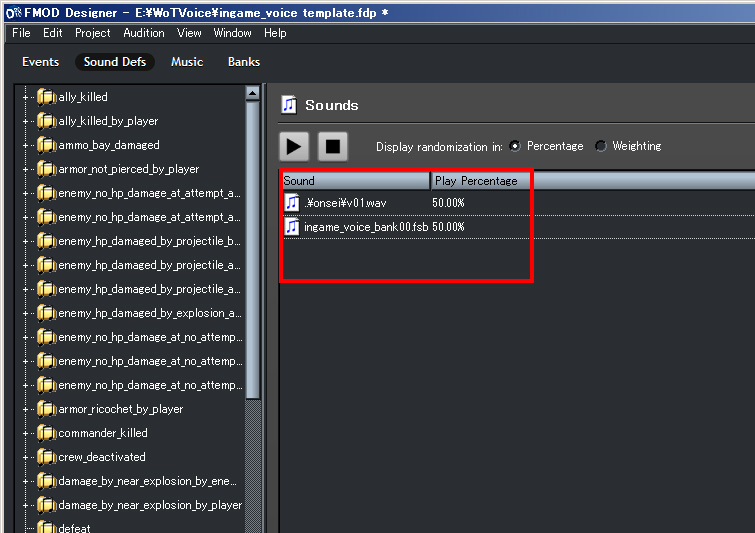The image size is (755, 533).
Task: Click the 50.00% value of ingame_voice_bank00.fsb
Action: pyautogui.click(x=448, y=227)
